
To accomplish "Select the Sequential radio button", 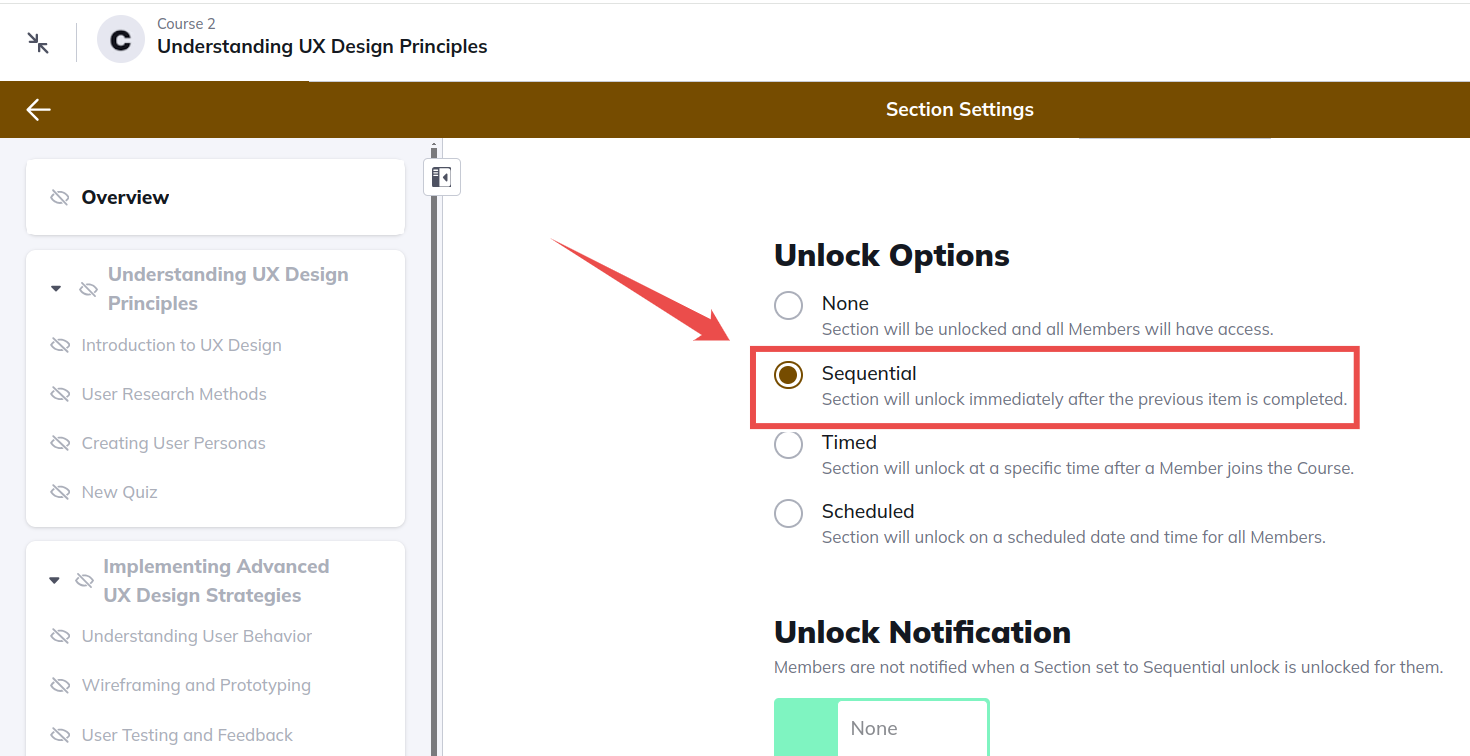I will pyautogui.click(x=788, y=375).
